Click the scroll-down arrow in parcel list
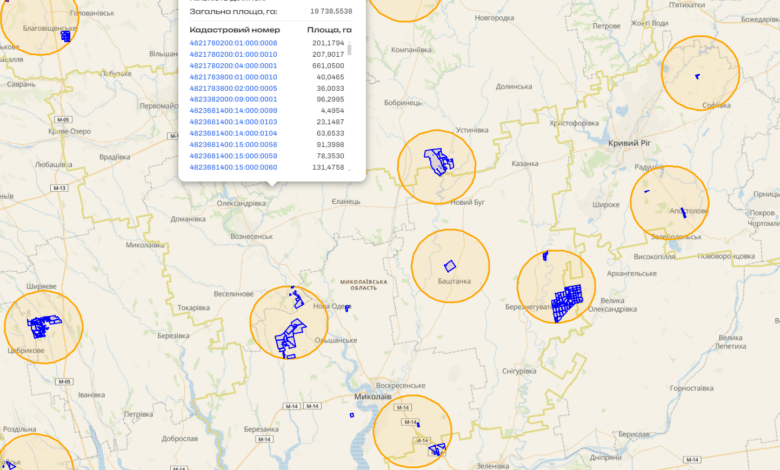This screenshot has height=470, width=780. point(349,168)
